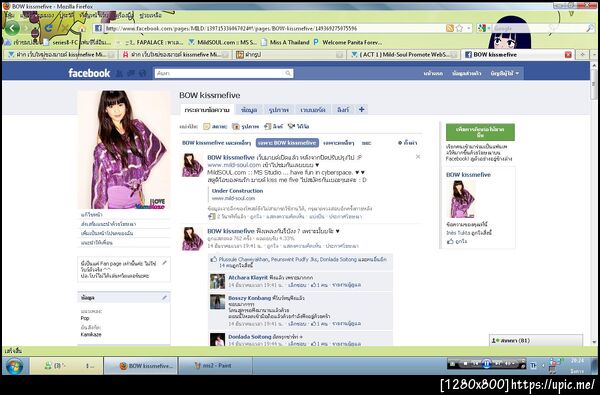Click the pencil edit icon beside Info box

pos(165,297)
